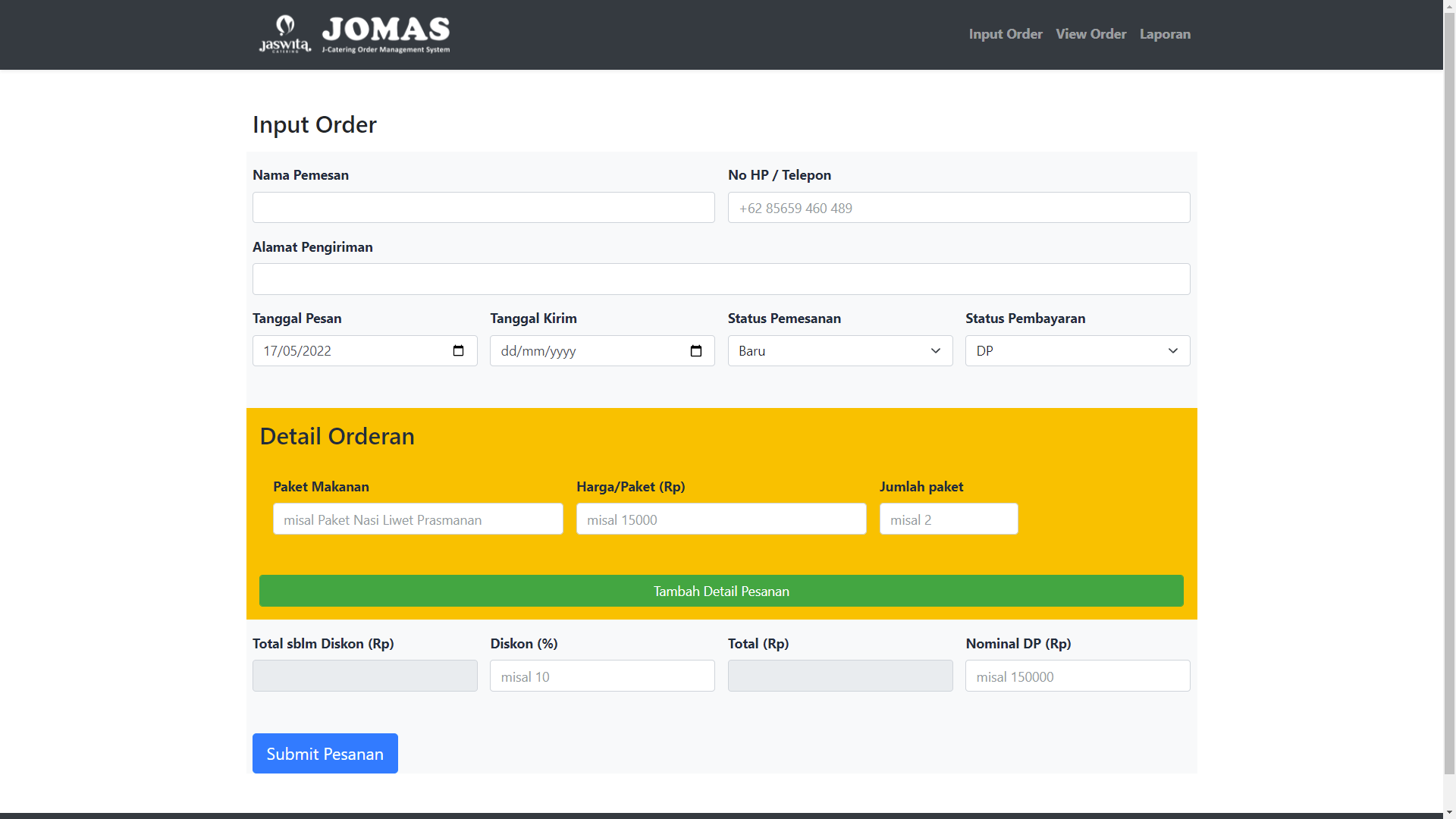Go to the View Order page
The width and height of the screenshot is (1456, 819).
[1090, 34]
